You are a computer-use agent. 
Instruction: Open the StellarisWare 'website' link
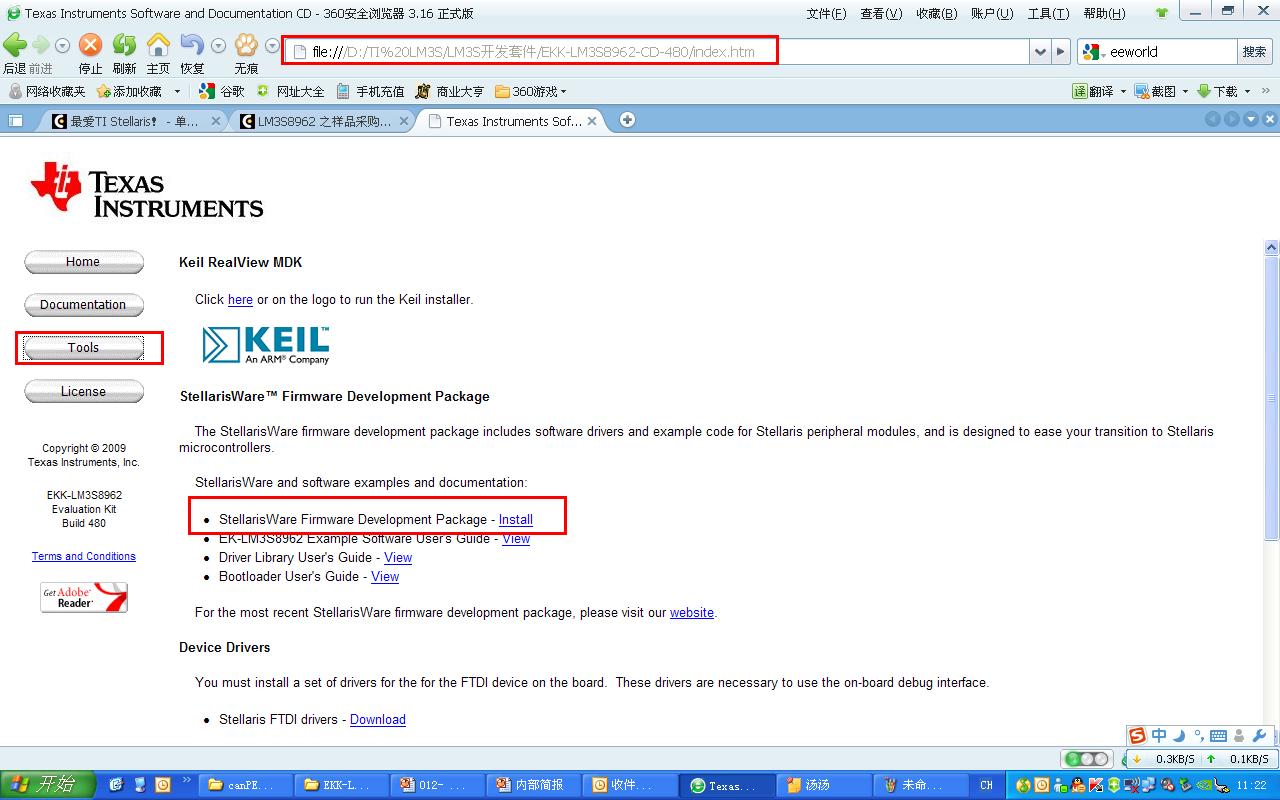point(692,612)
